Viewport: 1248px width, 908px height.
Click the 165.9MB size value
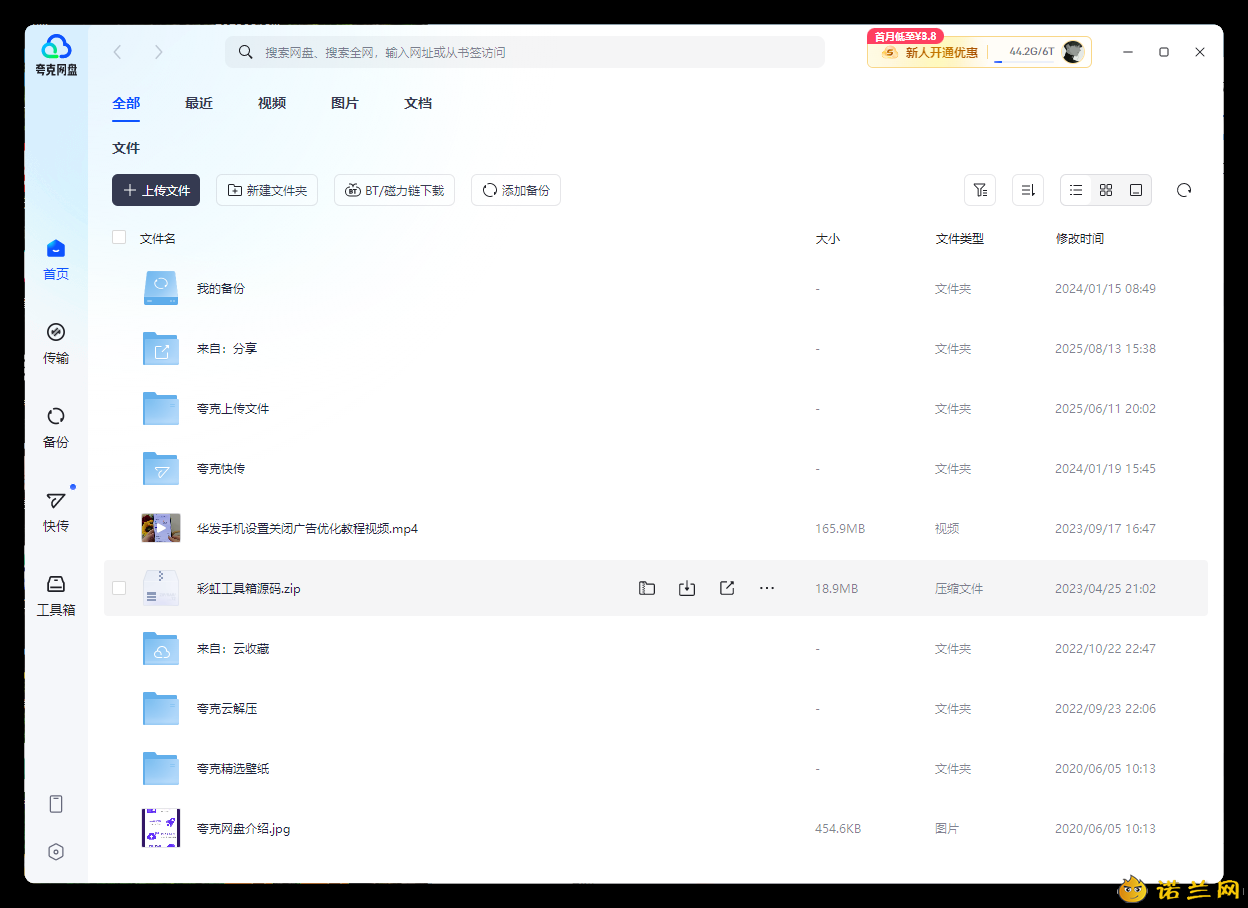840,528
